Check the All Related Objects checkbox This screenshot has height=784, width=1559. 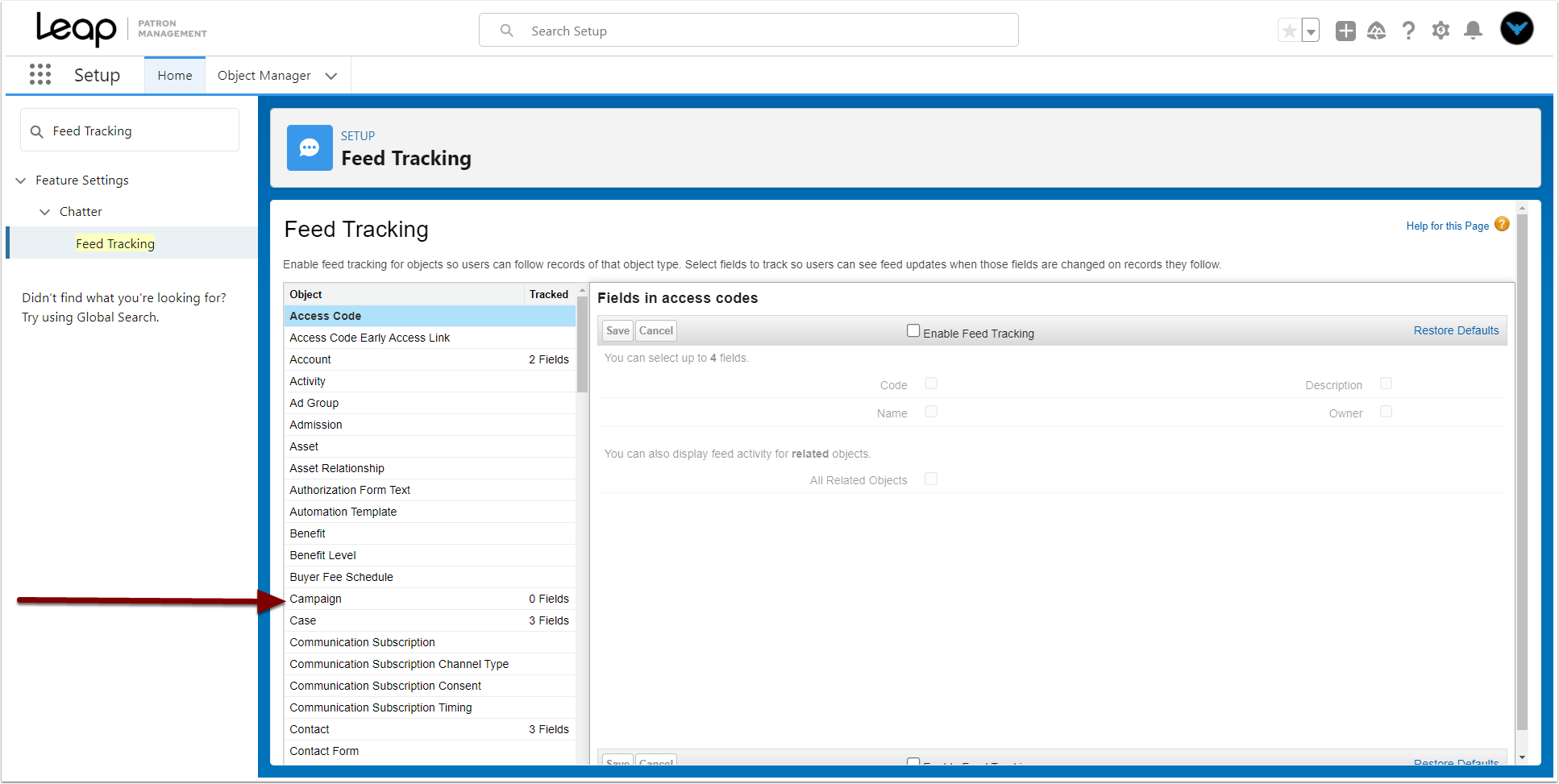[931, 479]
